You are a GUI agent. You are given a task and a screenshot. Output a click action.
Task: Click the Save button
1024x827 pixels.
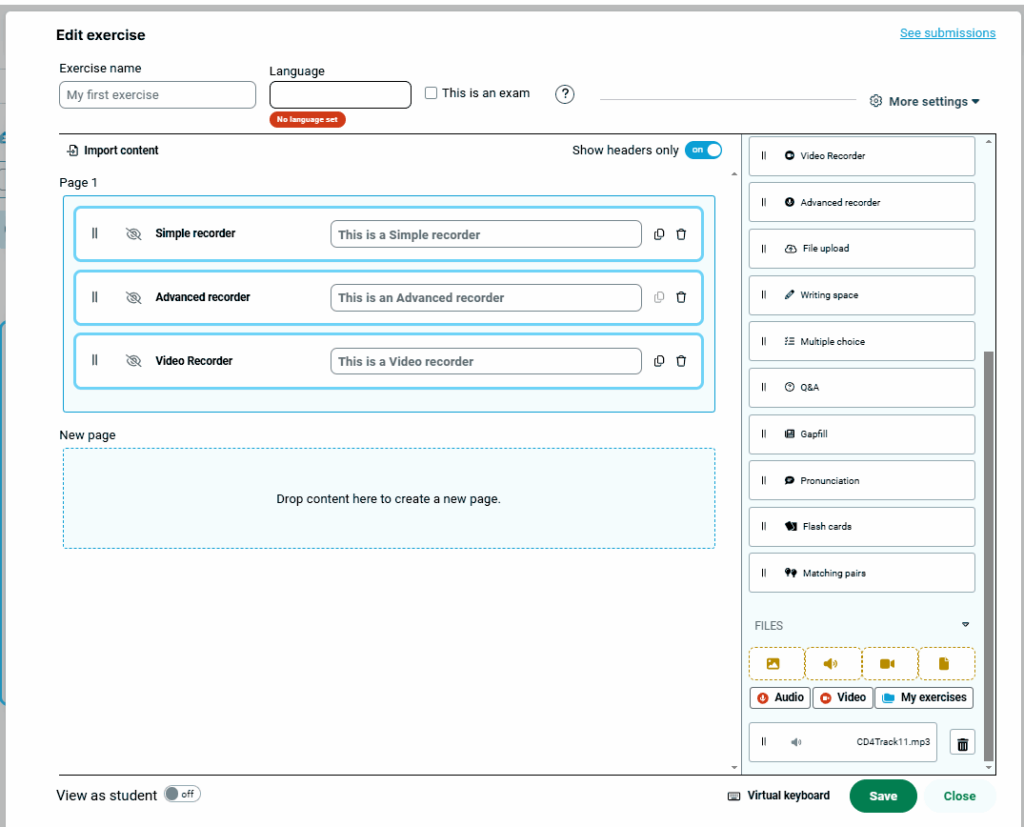[883, 796]
